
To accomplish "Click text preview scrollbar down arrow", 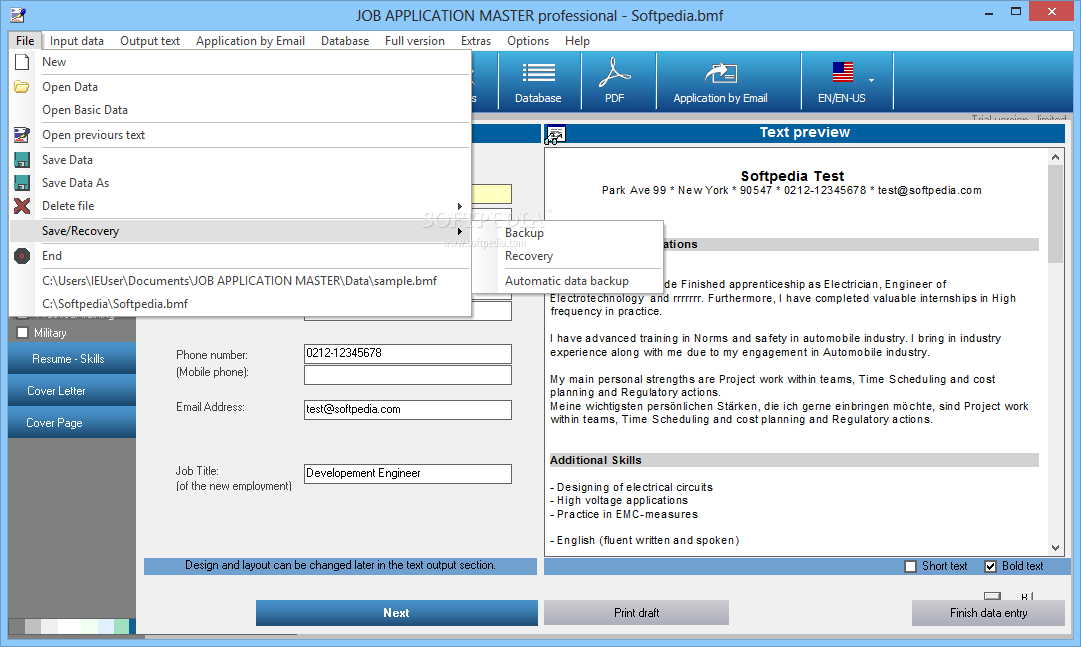I will click(1055, 548).
